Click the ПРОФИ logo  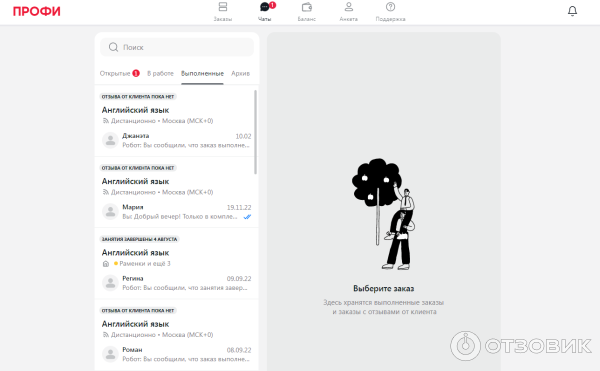click(x=37, y=11)
